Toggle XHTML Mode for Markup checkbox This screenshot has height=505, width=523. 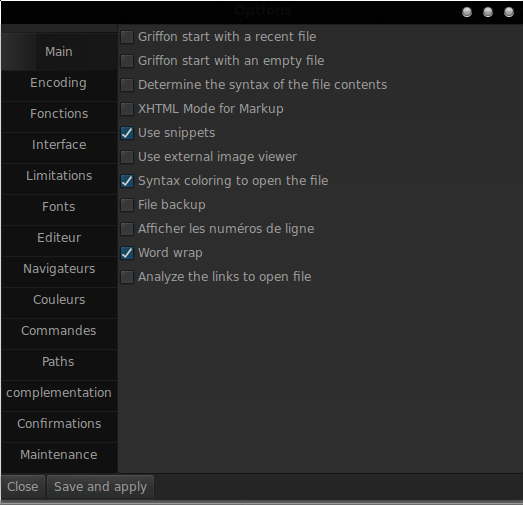pos(127,109)
